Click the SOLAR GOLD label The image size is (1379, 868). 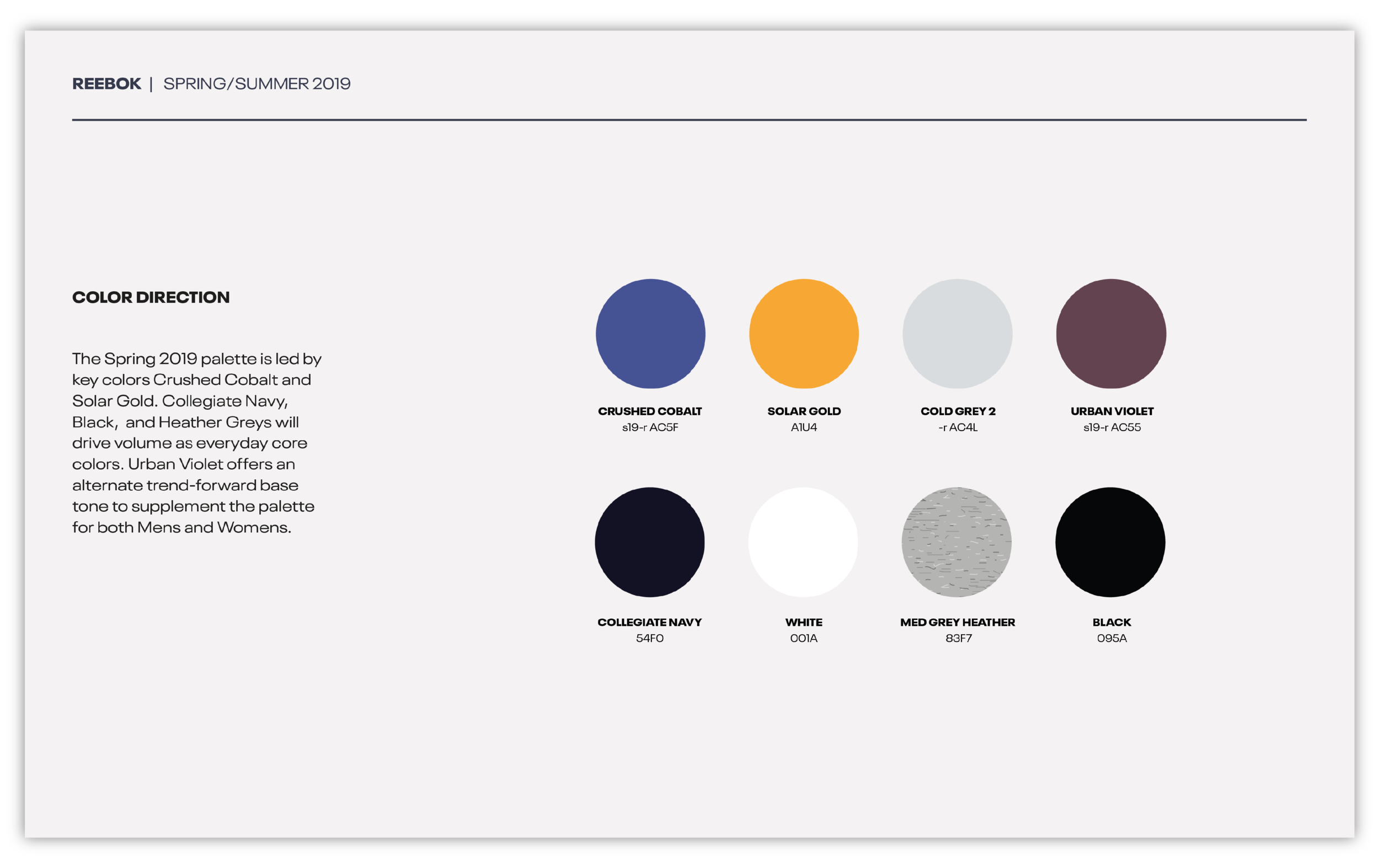point(804,411)
